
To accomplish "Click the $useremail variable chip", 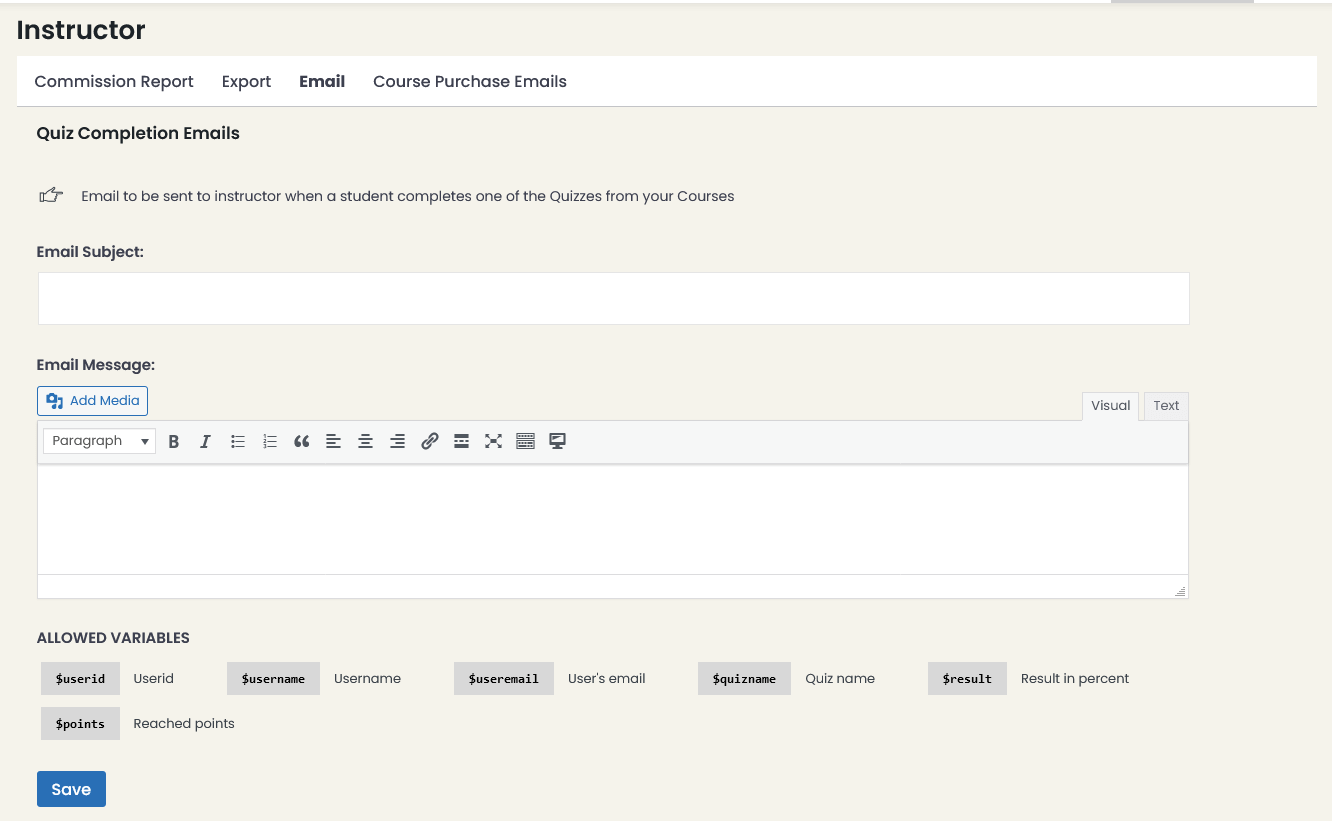I will pos(504,678).
